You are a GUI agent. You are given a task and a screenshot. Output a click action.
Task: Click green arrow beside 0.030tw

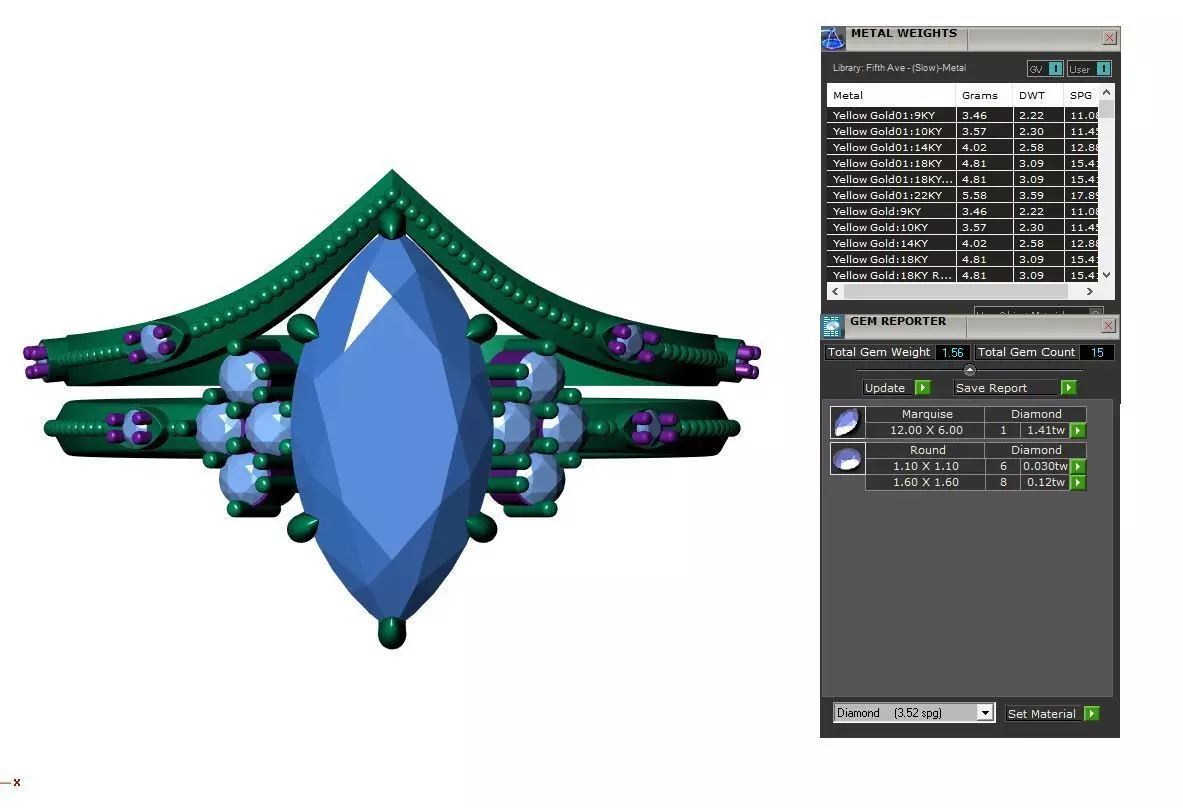(x=1078, y=466)
